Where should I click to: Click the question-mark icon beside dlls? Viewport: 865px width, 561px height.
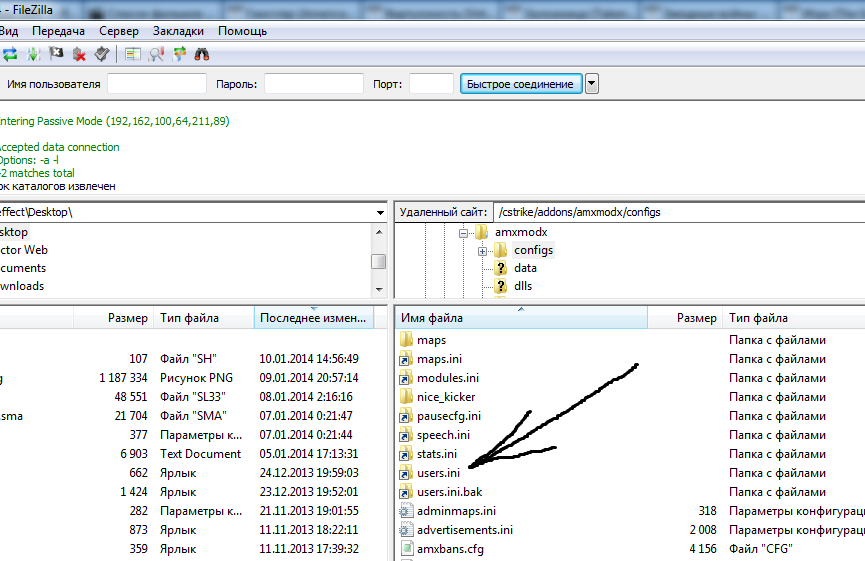[501, 286]
